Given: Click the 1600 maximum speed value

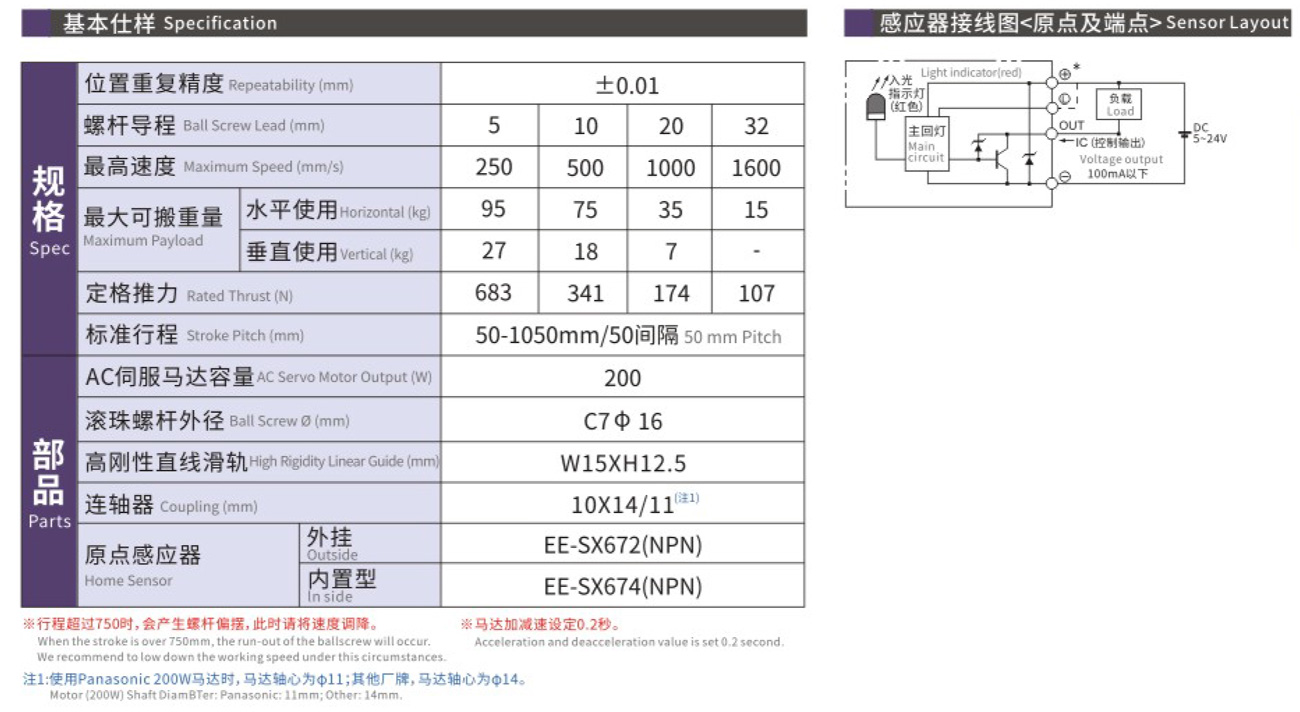Looking at the screenshot, I should [x=756, y=168].
